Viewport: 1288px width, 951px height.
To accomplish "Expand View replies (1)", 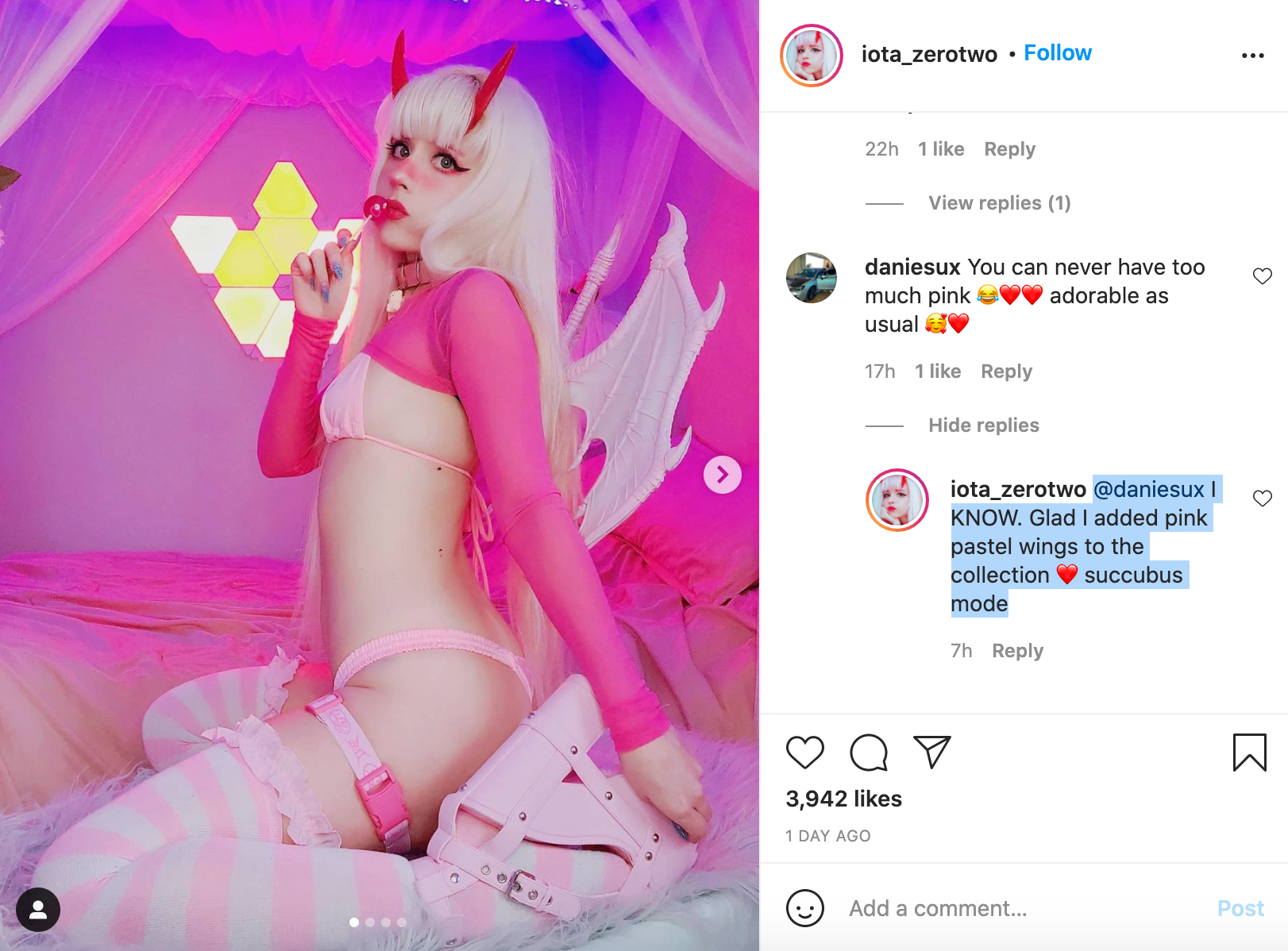I will pyautogui.click(x=999, y=203).
